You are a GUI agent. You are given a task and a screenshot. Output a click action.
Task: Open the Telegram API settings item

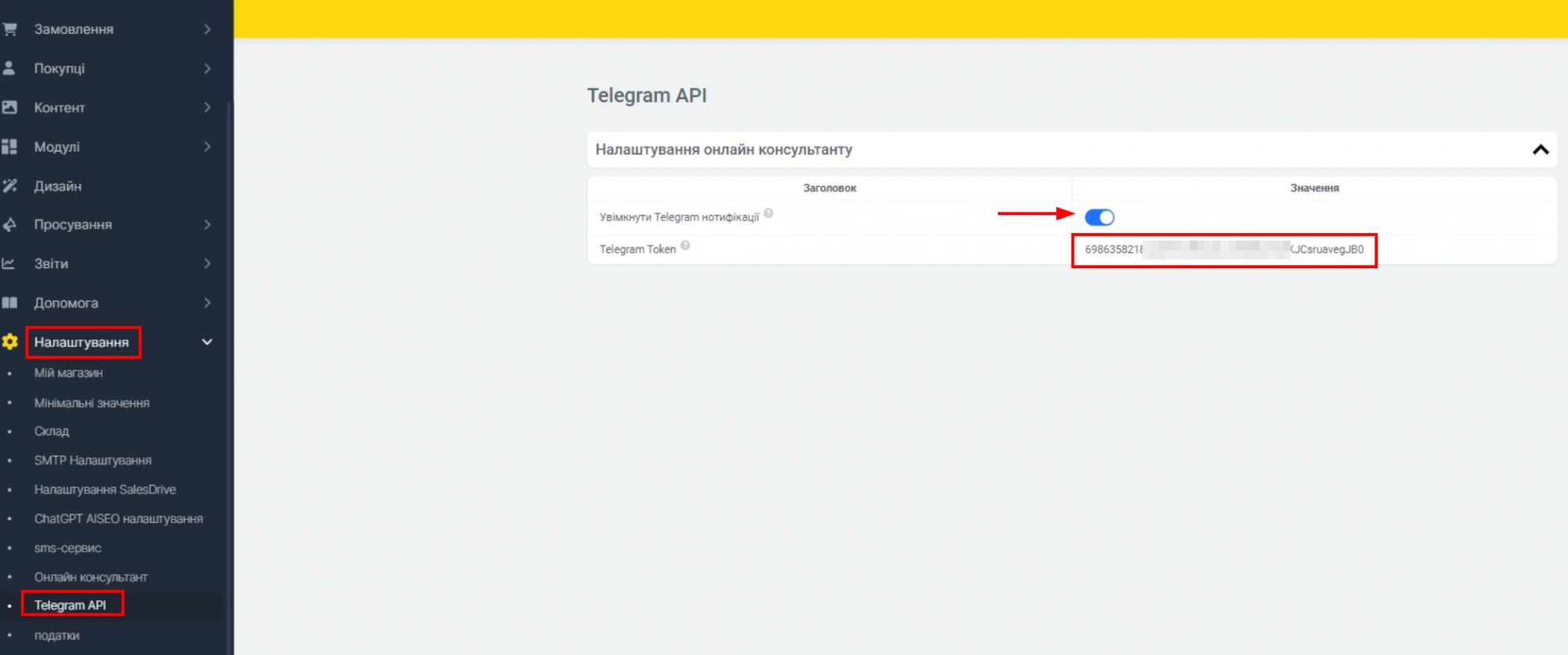[x=71, y=605]
